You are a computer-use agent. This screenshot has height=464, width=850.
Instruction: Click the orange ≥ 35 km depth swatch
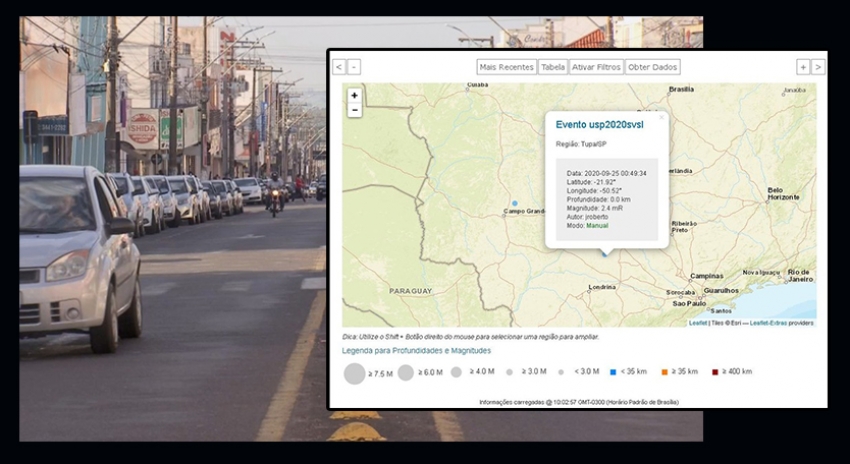[x=664, y=372]
